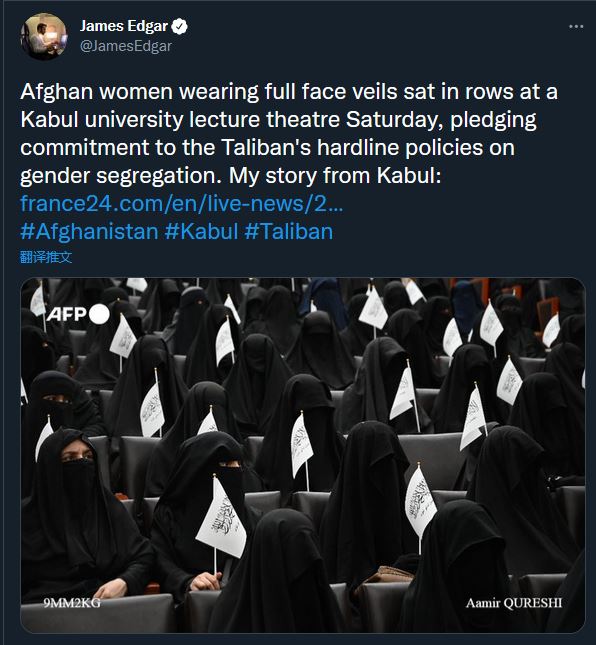This screenshot has width=596, height=645.
Task: Click the AFP logo on the photo
Action: 78,315
